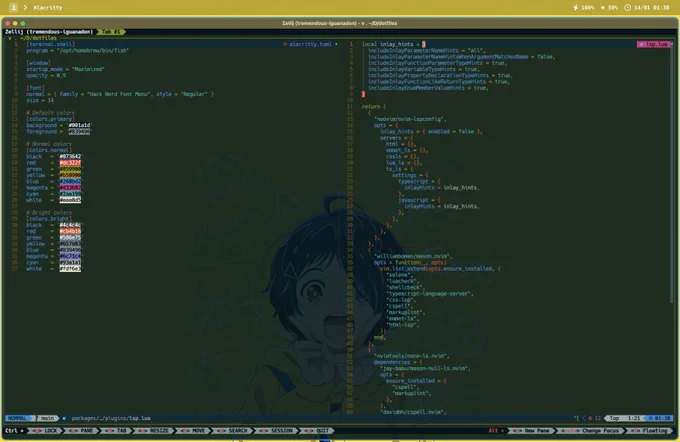Click the [colors.primary] section header

pyautogui.click(x=50, y=119)
